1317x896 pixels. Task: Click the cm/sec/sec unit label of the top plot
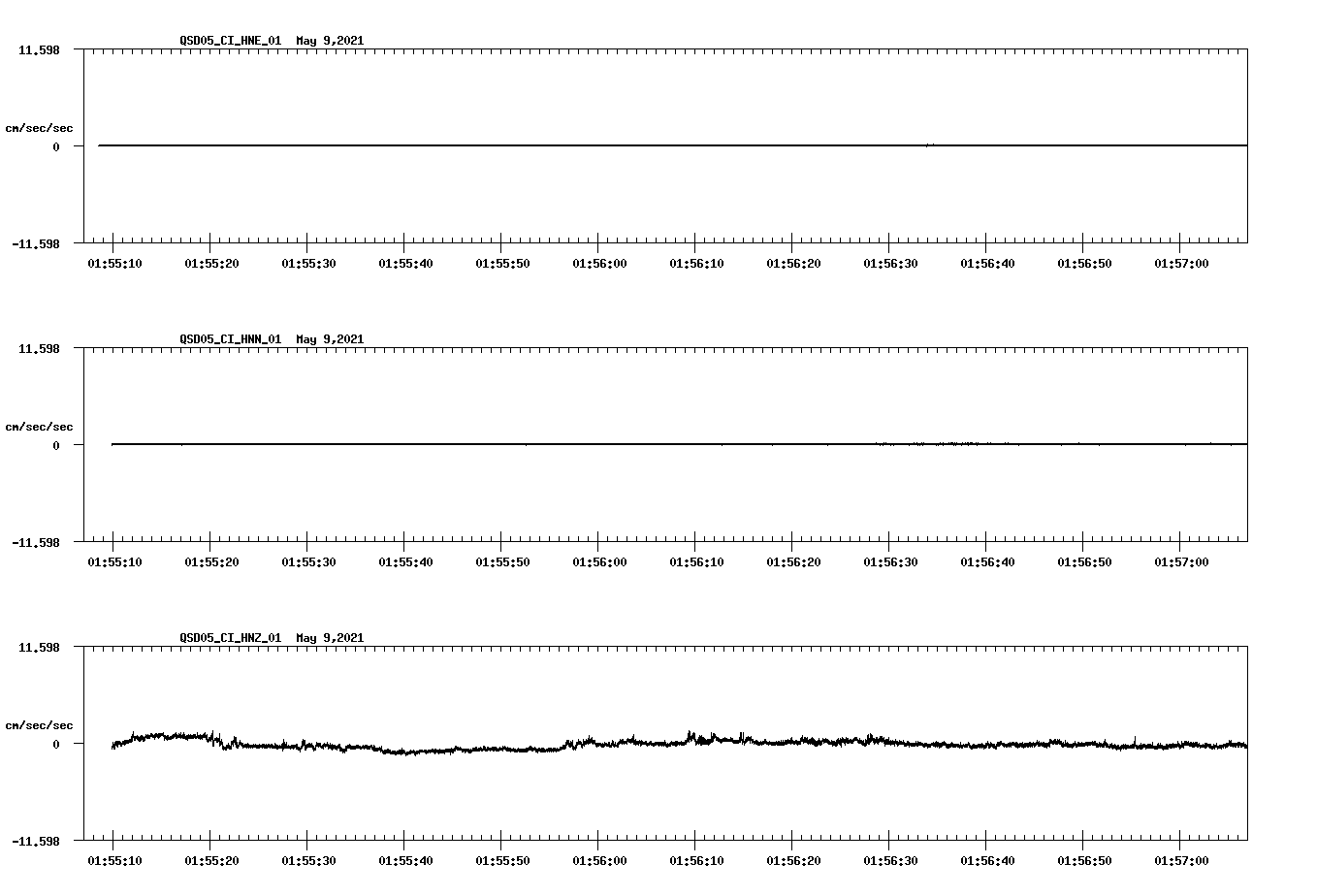point(40,126)
